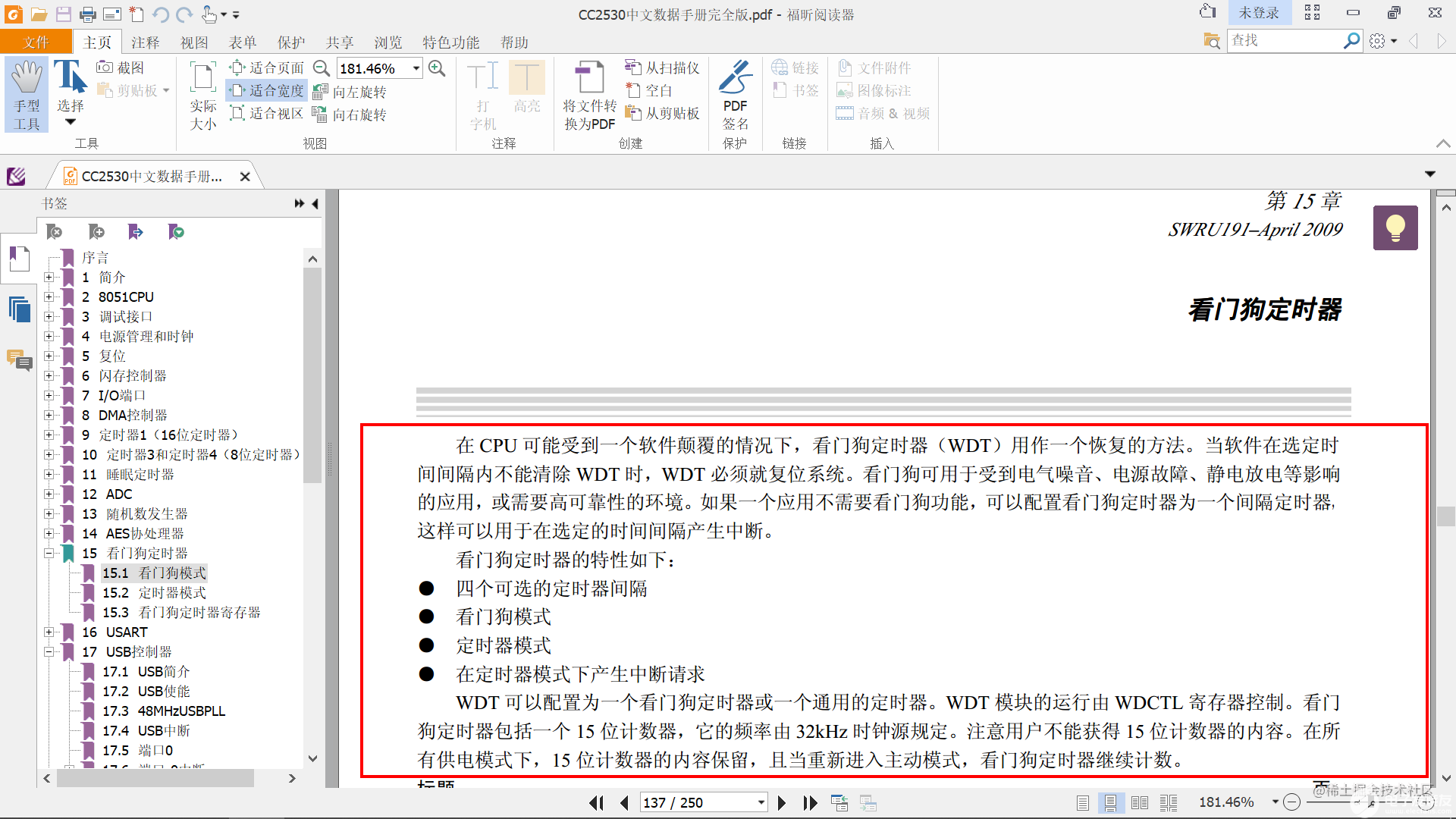Screen dimensions: 1456x819
Task: Collapse bookmark 15 看门狗定时器
Action: pos(49,554)
